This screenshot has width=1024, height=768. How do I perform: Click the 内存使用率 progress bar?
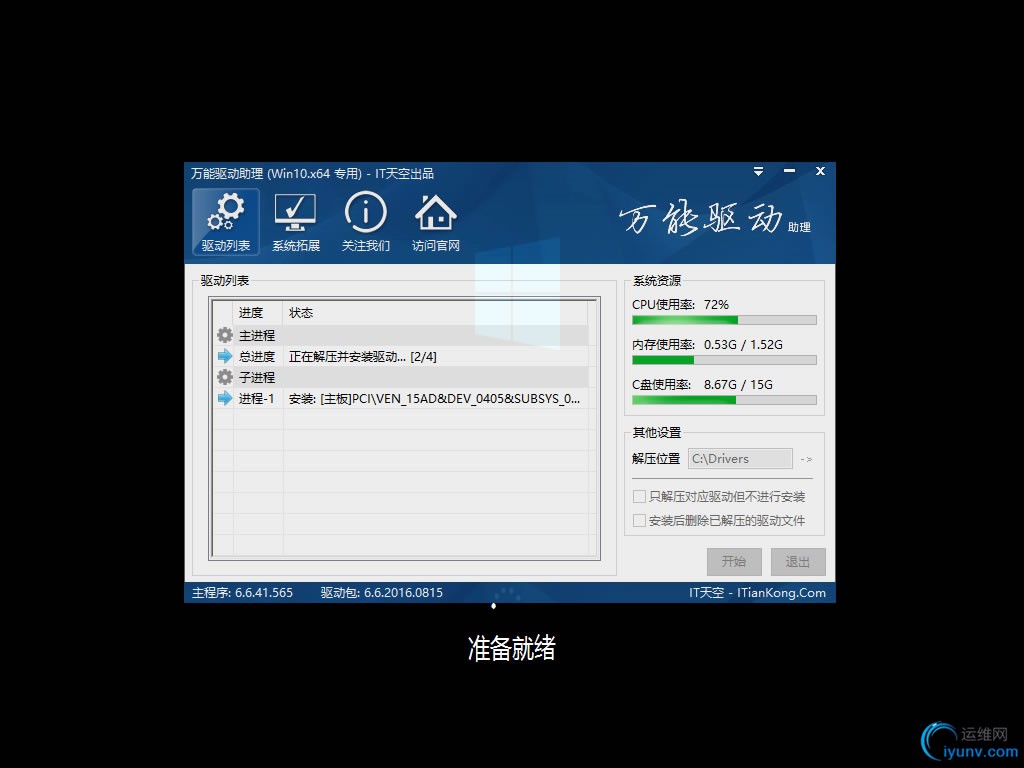(x=724, y=360)
